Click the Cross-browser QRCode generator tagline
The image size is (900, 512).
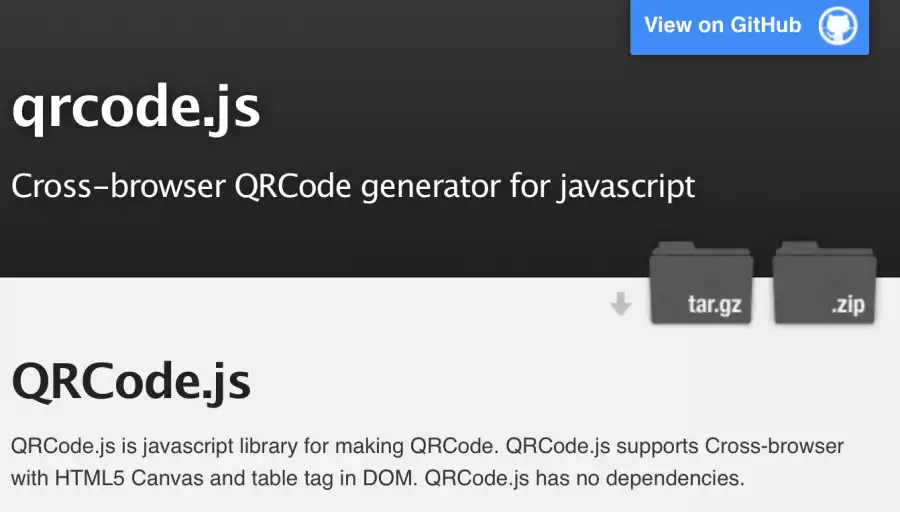coord(353,187)
